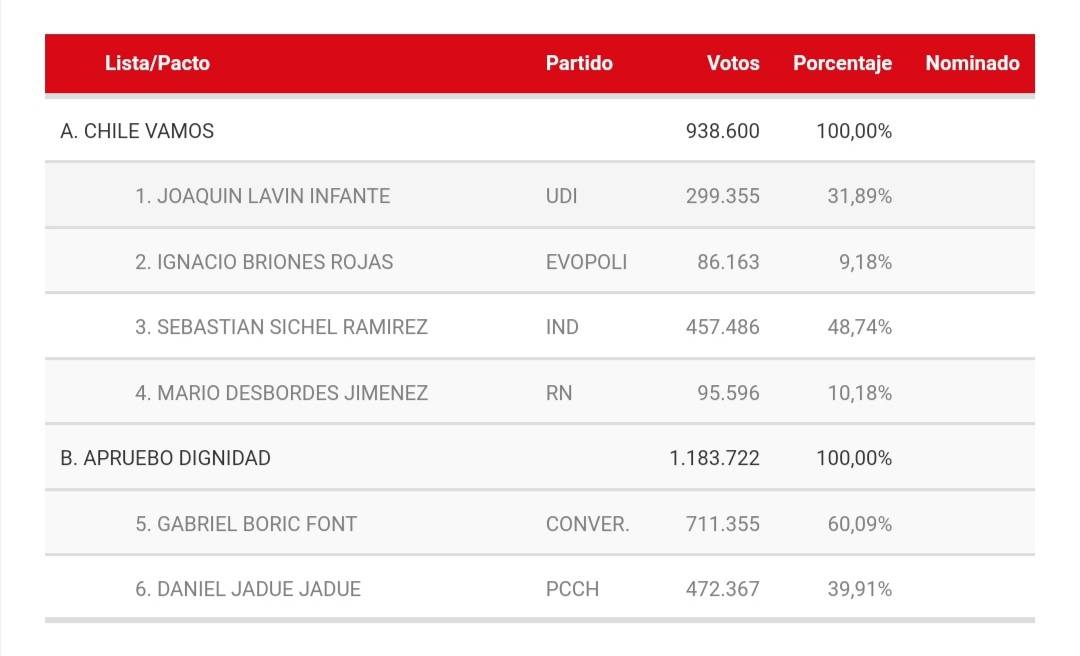Select the Porcentaje column header

coord(842,63)
